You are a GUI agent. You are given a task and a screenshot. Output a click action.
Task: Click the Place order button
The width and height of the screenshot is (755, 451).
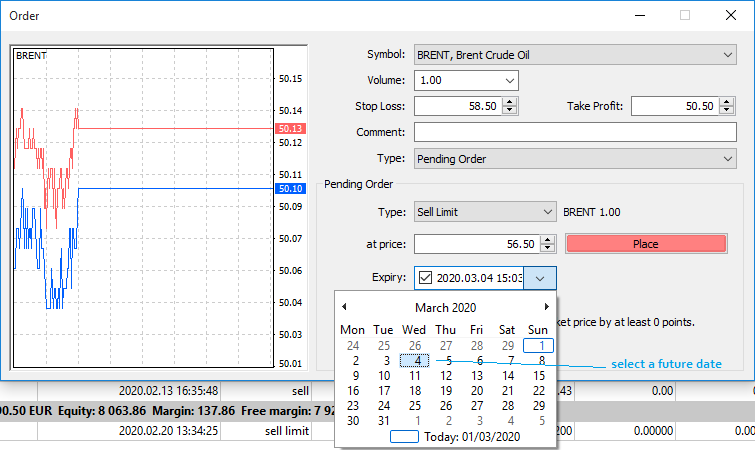[645, 243]
